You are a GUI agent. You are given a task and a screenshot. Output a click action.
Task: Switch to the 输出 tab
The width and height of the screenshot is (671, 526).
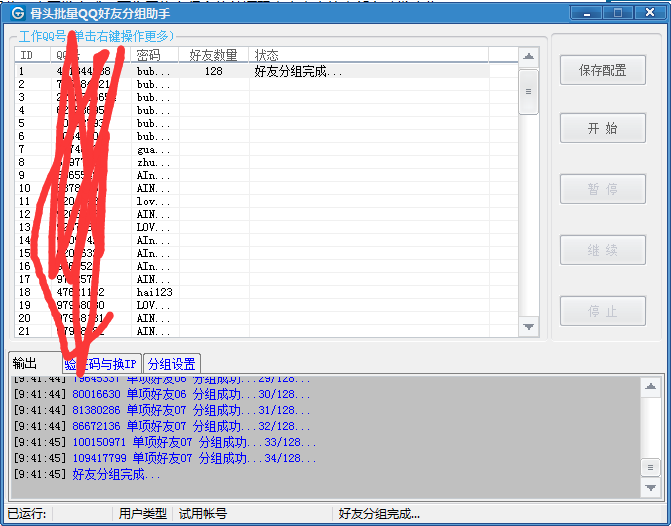click(25, 363)
